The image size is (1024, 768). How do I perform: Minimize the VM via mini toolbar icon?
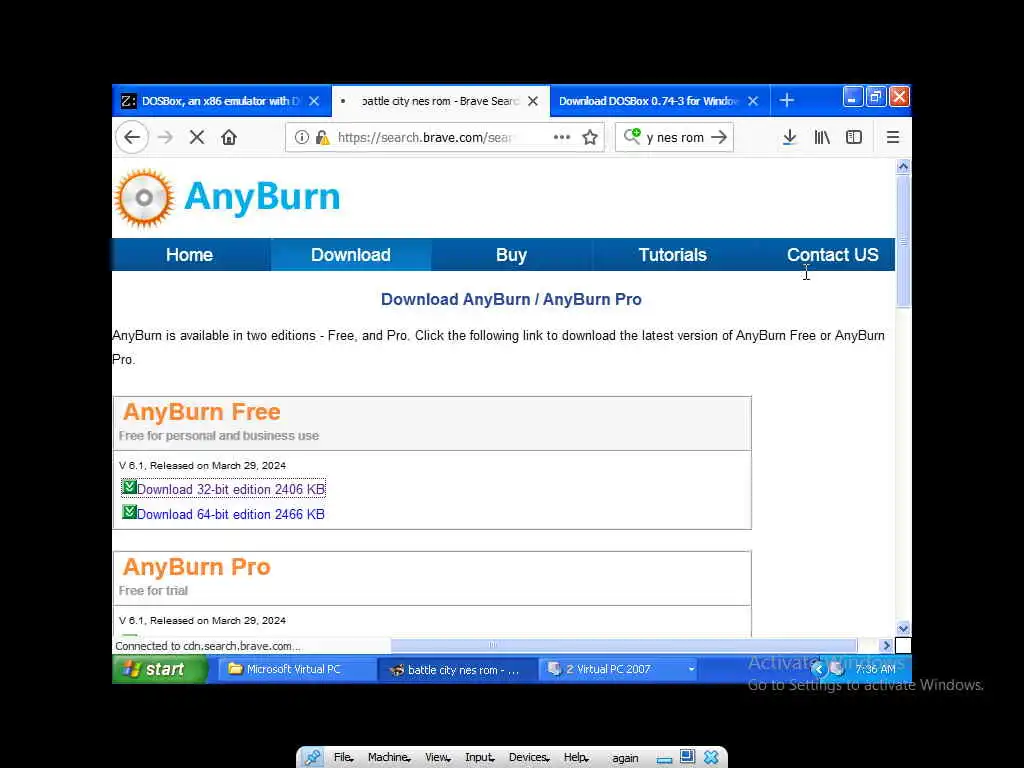[x=665, y=760]
